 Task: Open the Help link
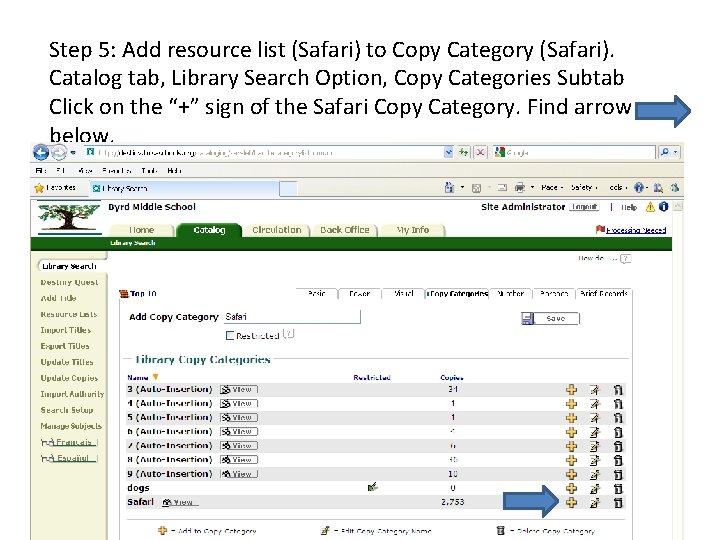click(629, 207)
